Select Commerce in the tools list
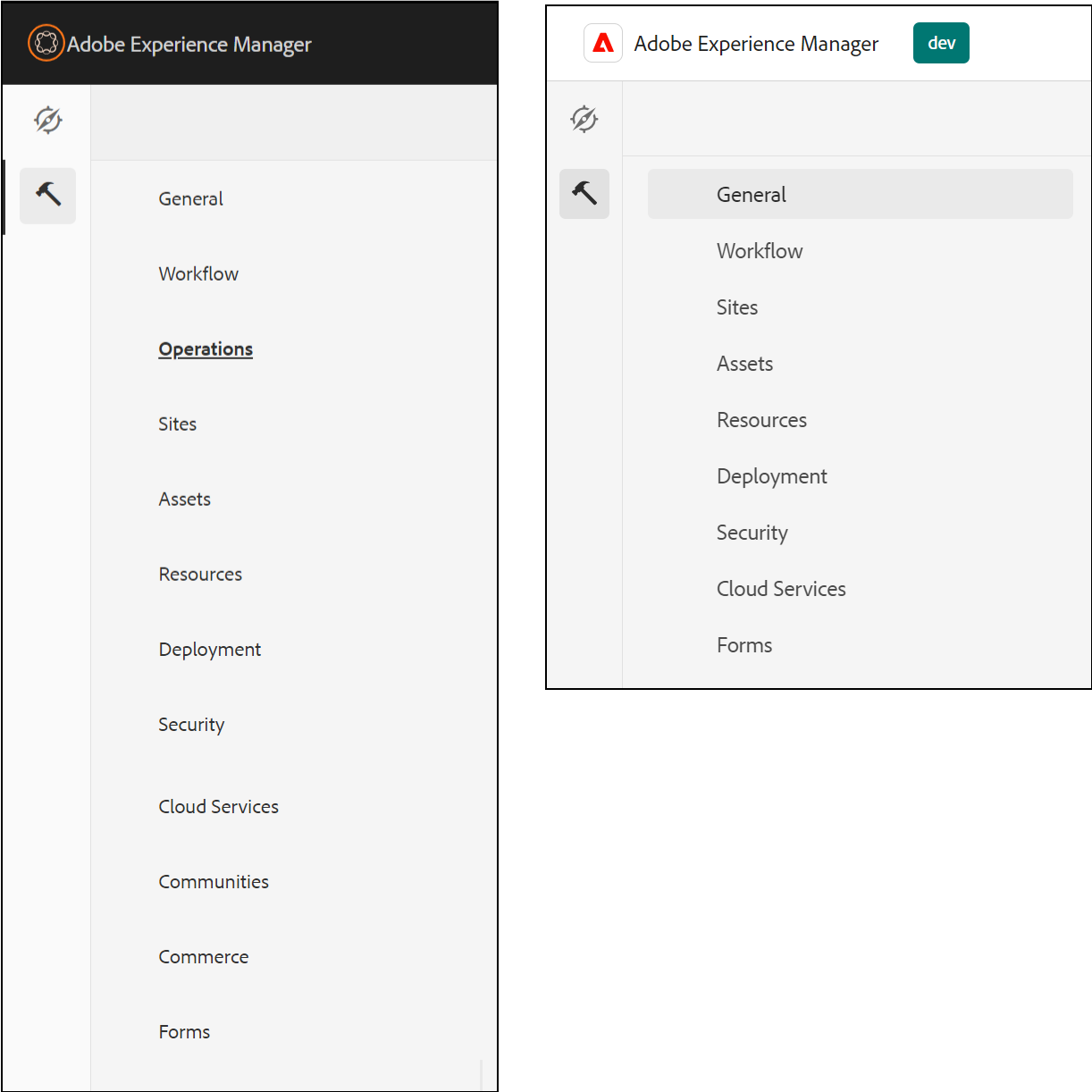Screen dimensions: 1092x1092 pyautogui.click(x=204, y=957)
